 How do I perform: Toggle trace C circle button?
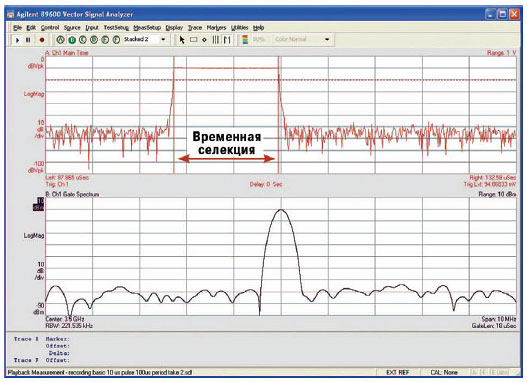(83, 40)
